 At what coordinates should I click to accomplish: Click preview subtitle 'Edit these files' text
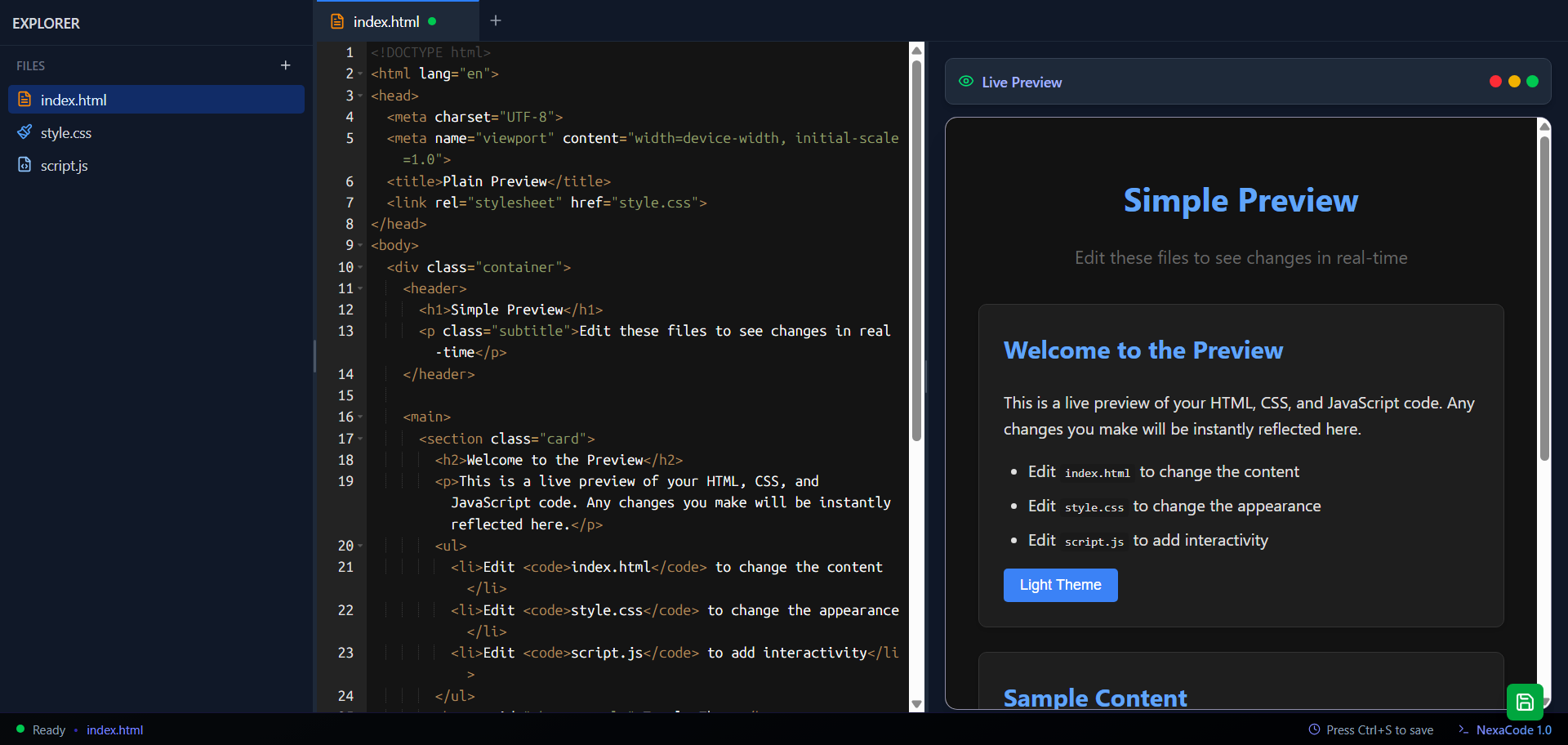click(x=1241, y=258)
